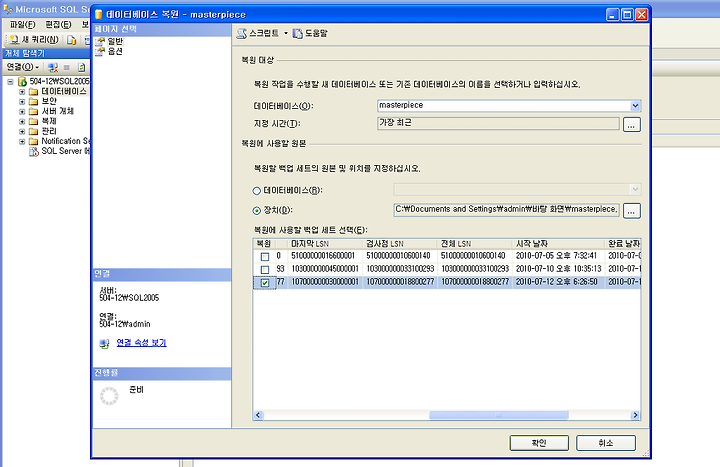Open the 스크립트 (Script) toolbar button

258,34
